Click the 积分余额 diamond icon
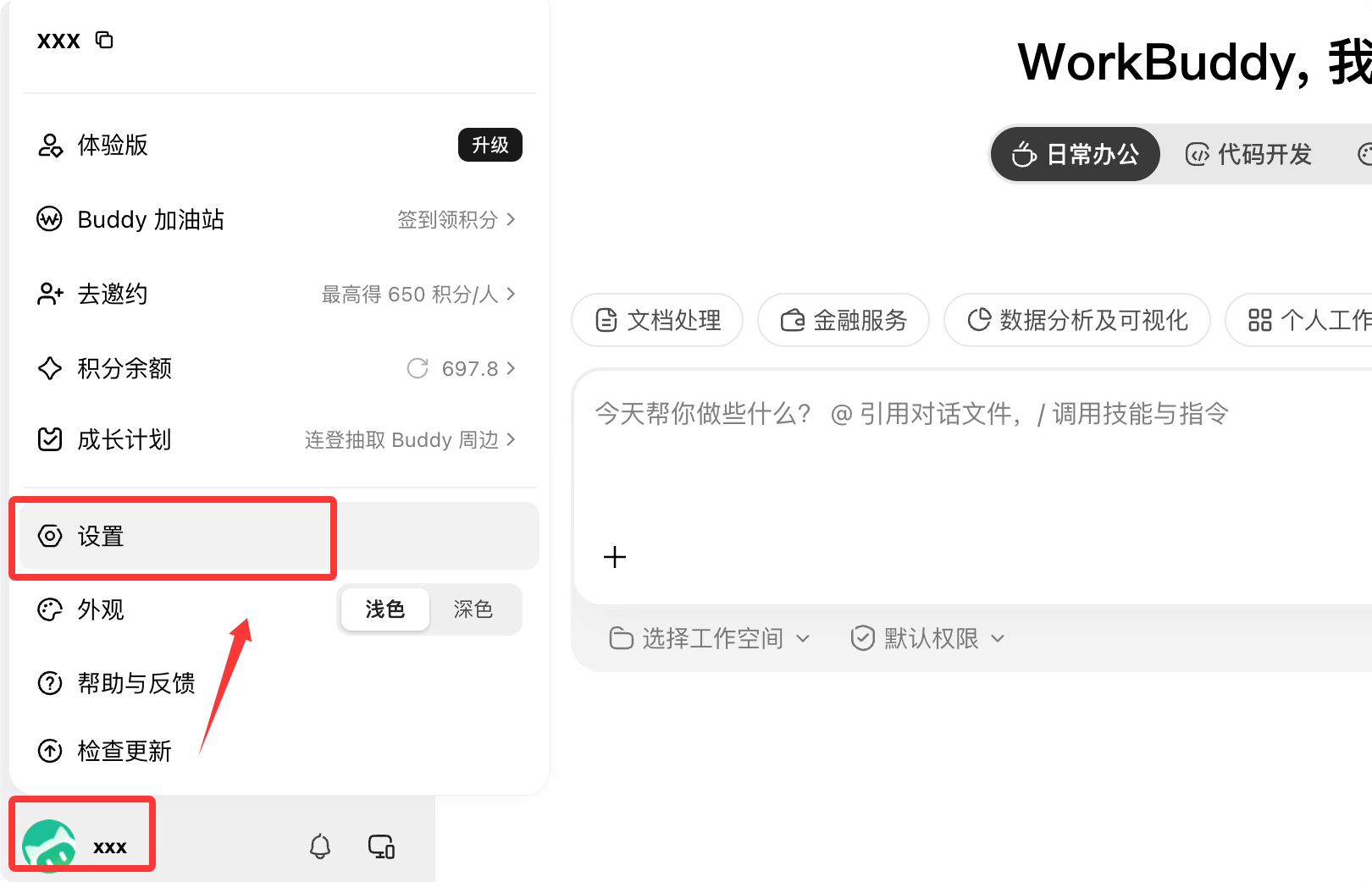This screenshot has height=882, width=1372. 50,368
